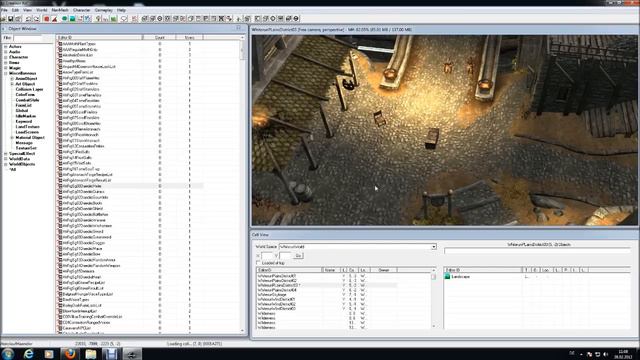Expand the Items tree node
Viewport: 640px width, 360px height.
(x=6, y=62)
